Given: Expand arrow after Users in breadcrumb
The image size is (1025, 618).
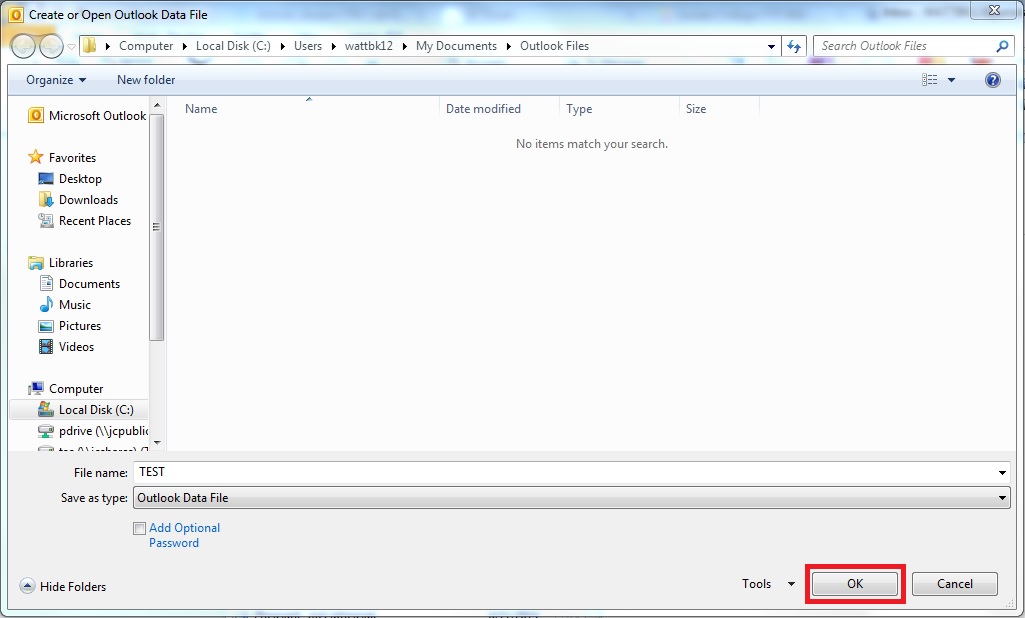Looking at the screenshot, I should click(x=333, y=46).
